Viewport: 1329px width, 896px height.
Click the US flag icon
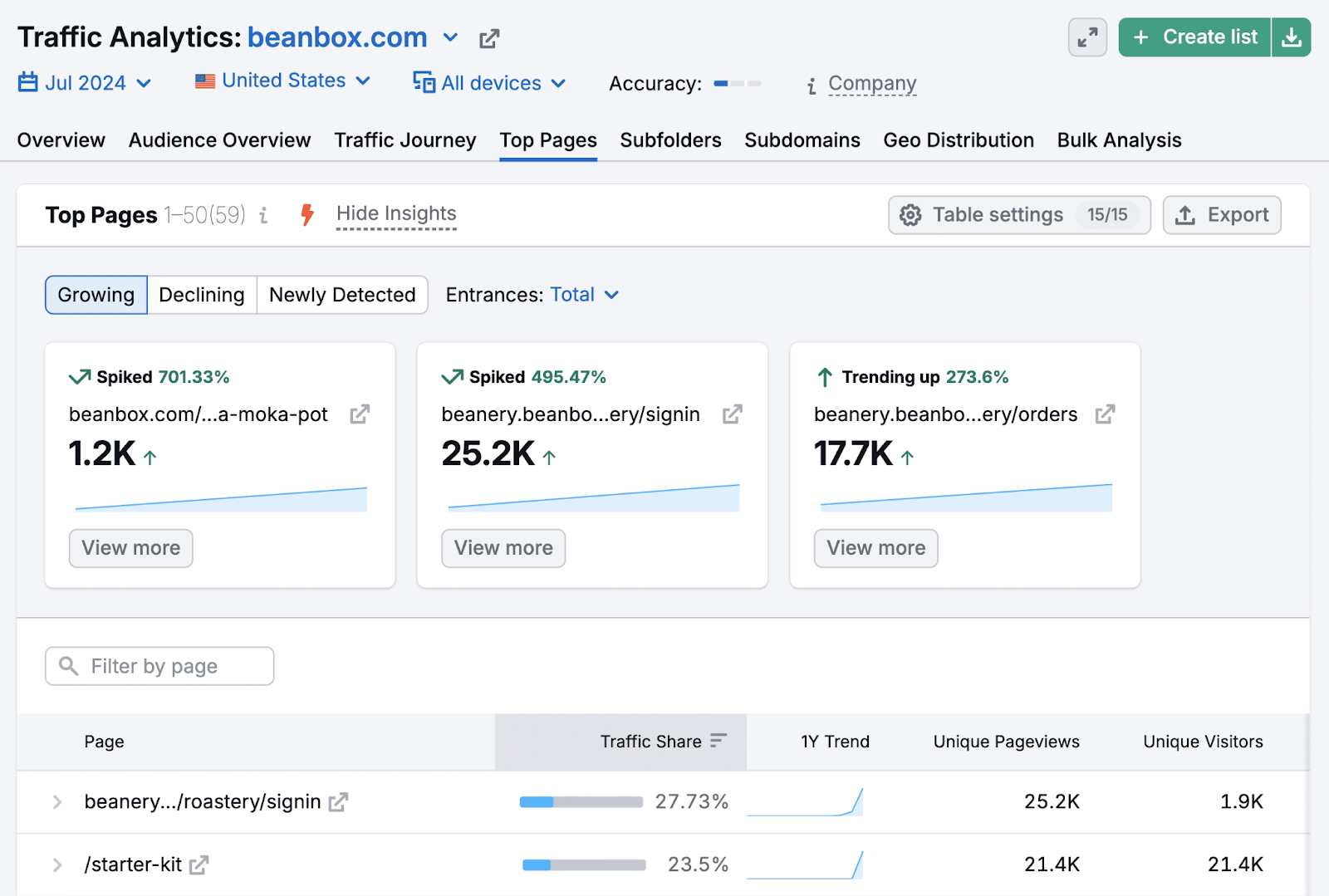click(x=205, y=81)
